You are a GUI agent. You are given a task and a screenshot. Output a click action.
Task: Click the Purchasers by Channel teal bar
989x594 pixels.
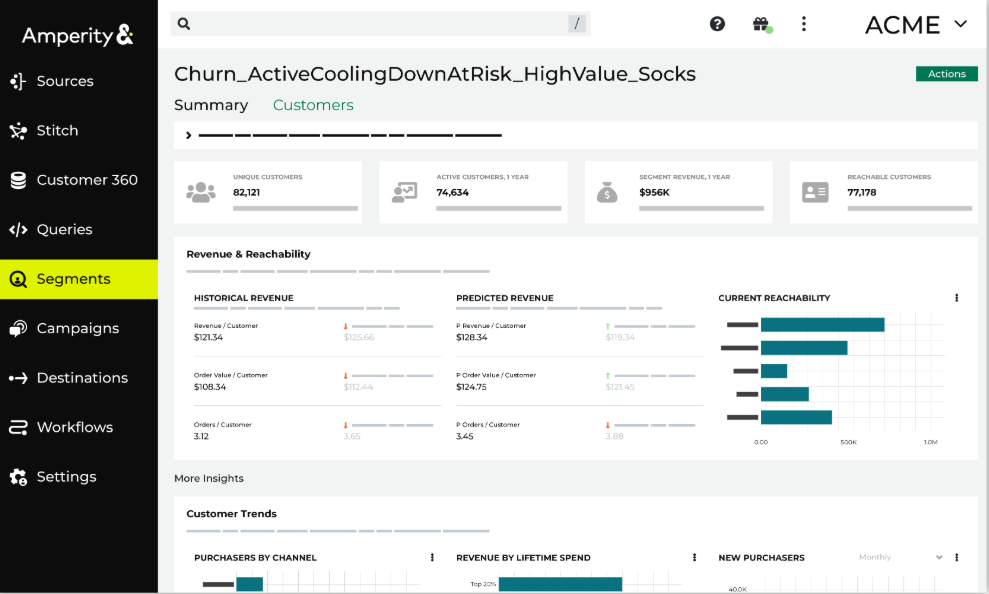(249, 584)
